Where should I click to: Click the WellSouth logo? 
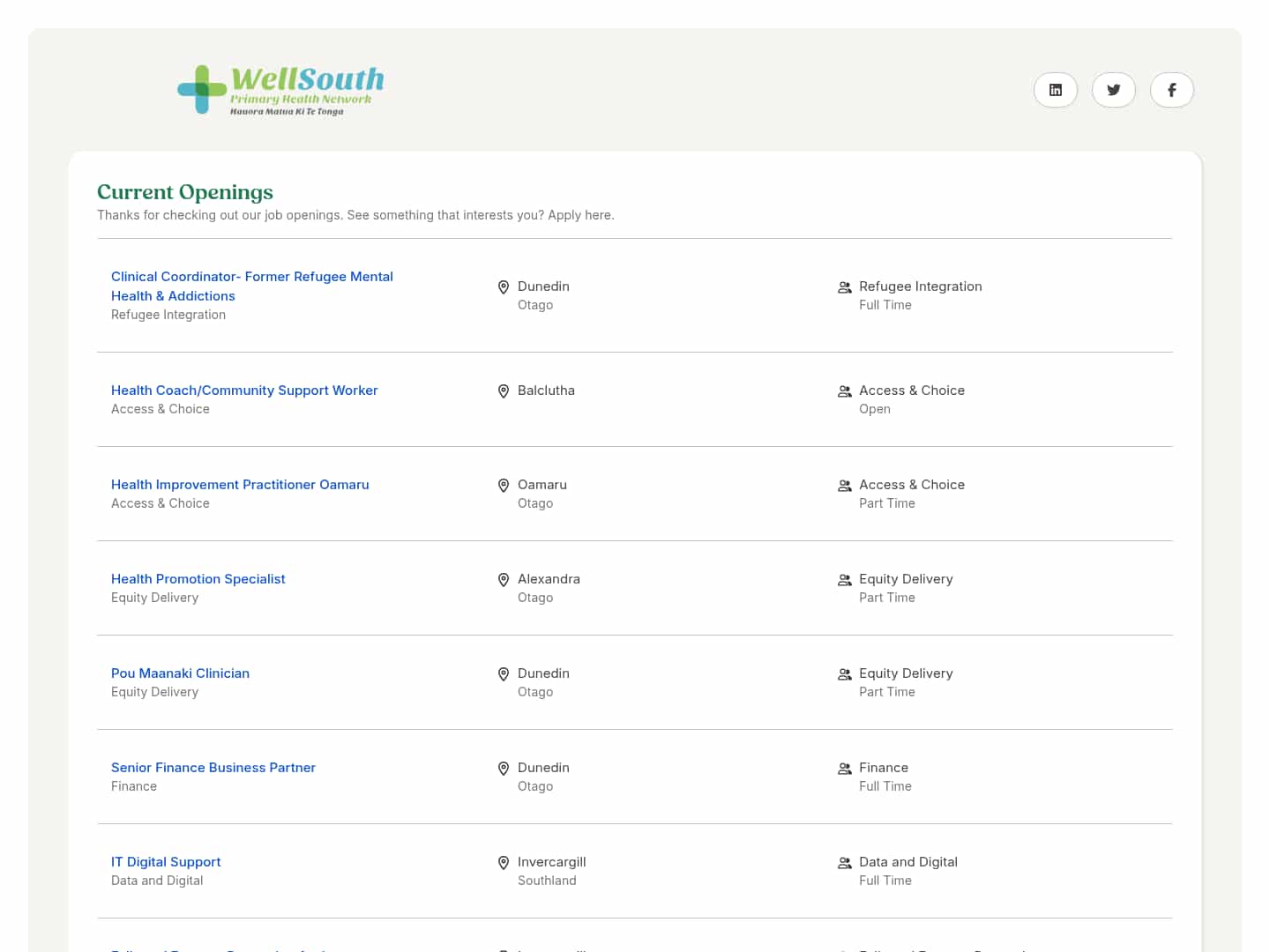[x=280, y=89]
